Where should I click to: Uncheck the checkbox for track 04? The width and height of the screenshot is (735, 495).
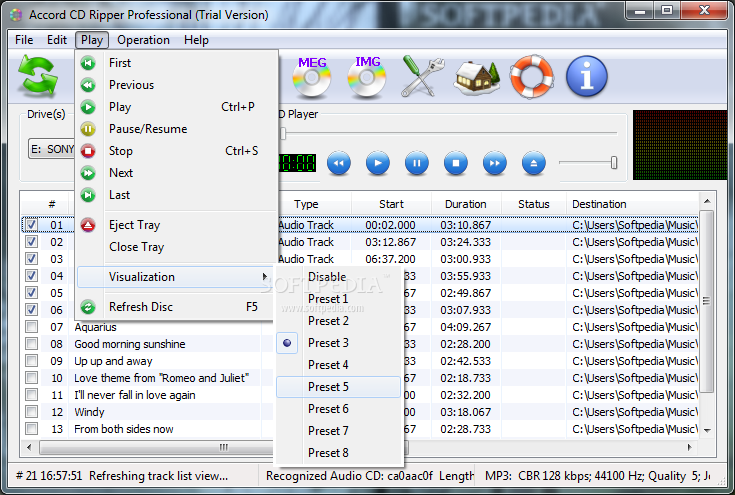pos(31,276)
